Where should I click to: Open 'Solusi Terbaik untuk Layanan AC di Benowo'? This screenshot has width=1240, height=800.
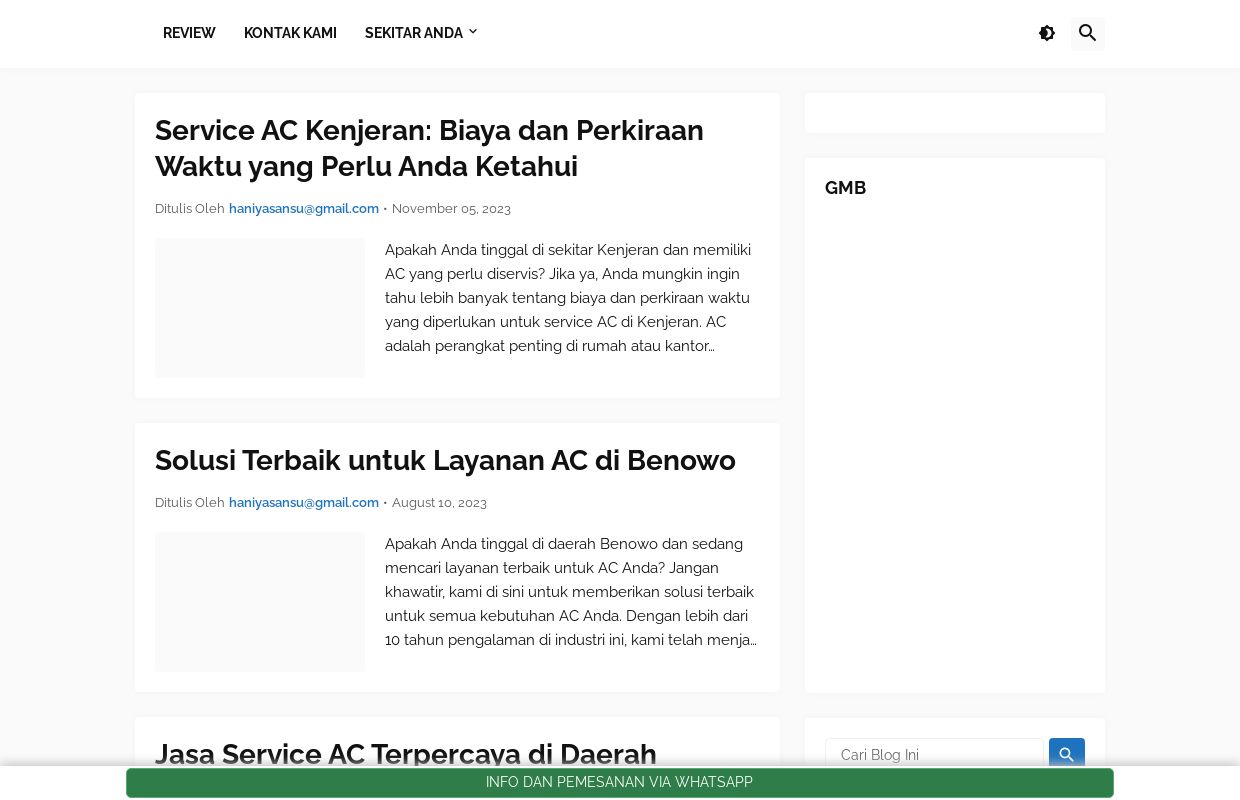tap(445, 460)
